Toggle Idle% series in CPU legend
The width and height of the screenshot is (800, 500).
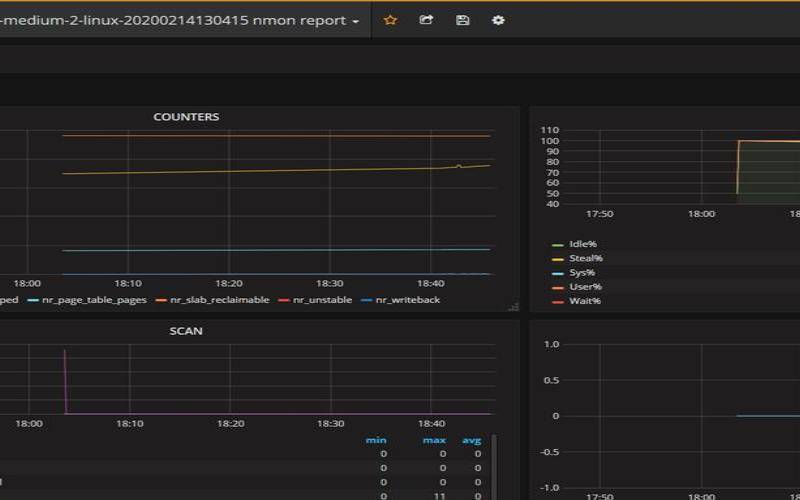click(x=583, y=244)
